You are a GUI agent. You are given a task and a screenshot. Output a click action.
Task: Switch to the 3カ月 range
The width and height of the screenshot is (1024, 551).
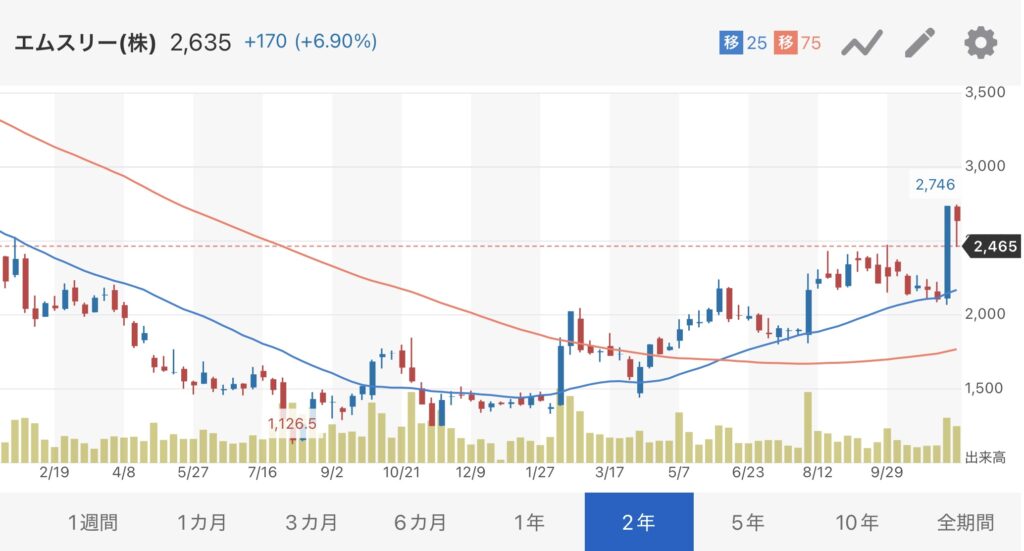coord(311,522)
